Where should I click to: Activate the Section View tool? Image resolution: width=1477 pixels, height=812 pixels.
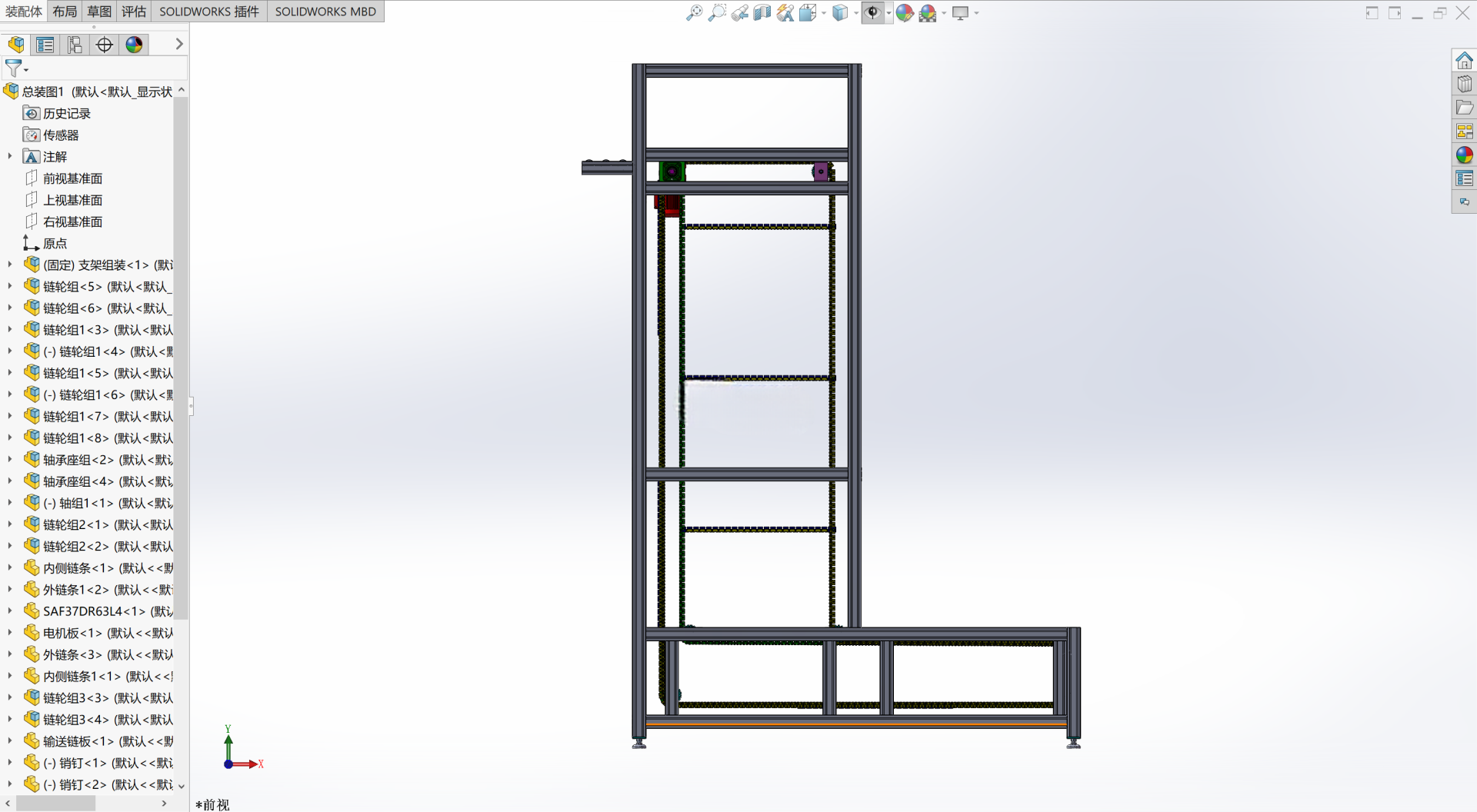762,12
